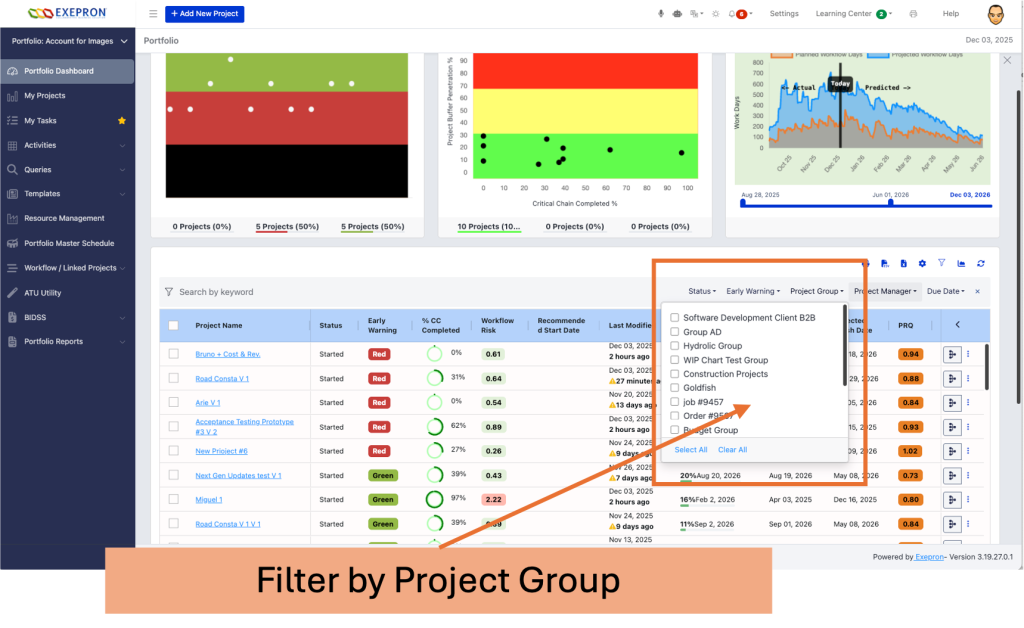This screenshot has height=628, width=1024.
Task: Click the chart icon above the table
Action: pyautogui.click(x=961, y=263)
